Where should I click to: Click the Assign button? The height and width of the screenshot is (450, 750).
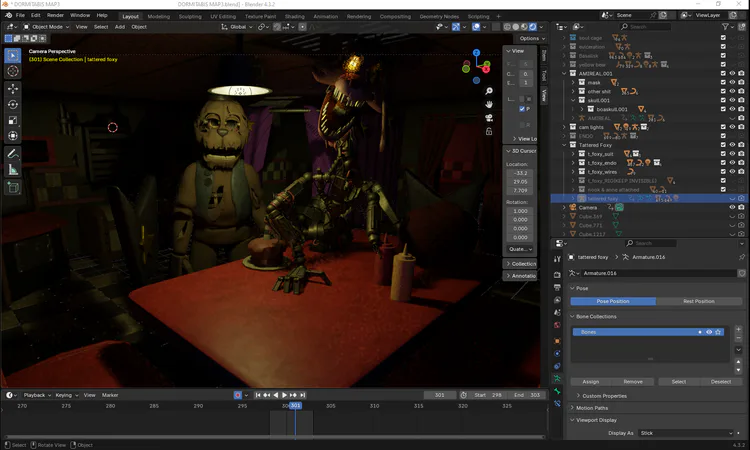coord(591,382)
